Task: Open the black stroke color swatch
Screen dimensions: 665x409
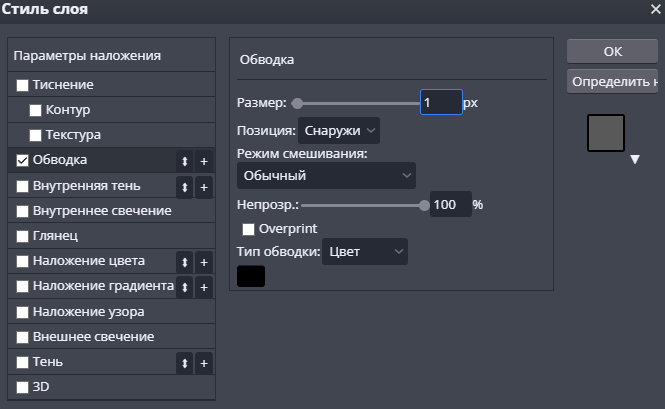Action: [251, 276]
